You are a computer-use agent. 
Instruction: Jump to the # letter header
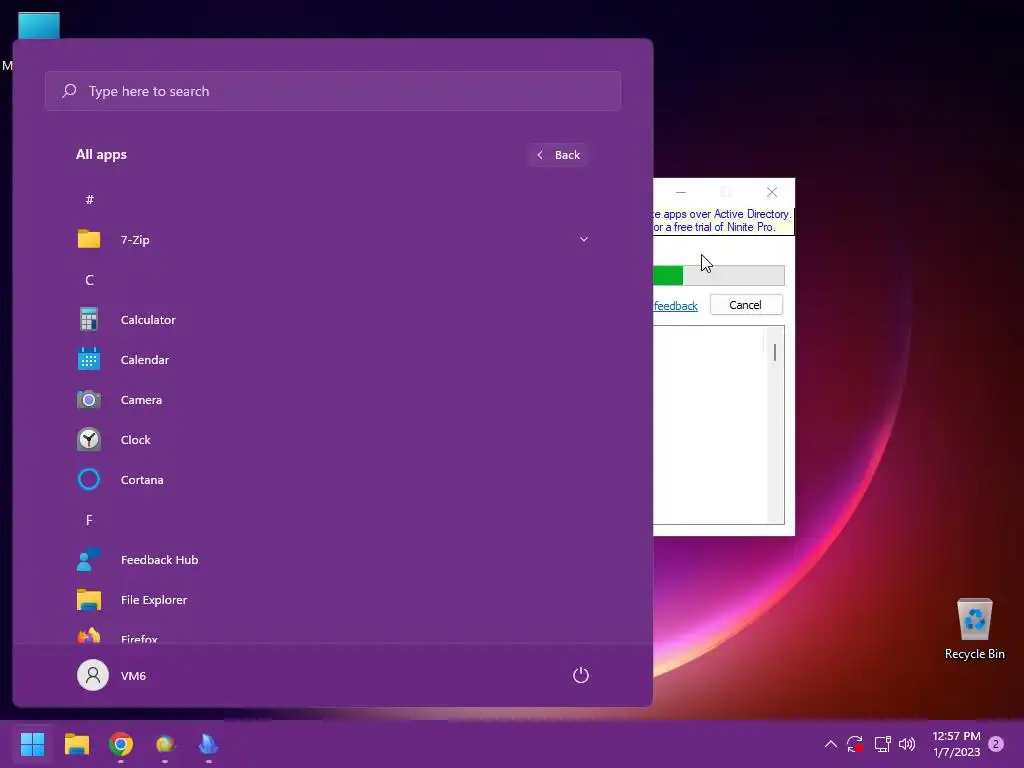tap(89, 200)
